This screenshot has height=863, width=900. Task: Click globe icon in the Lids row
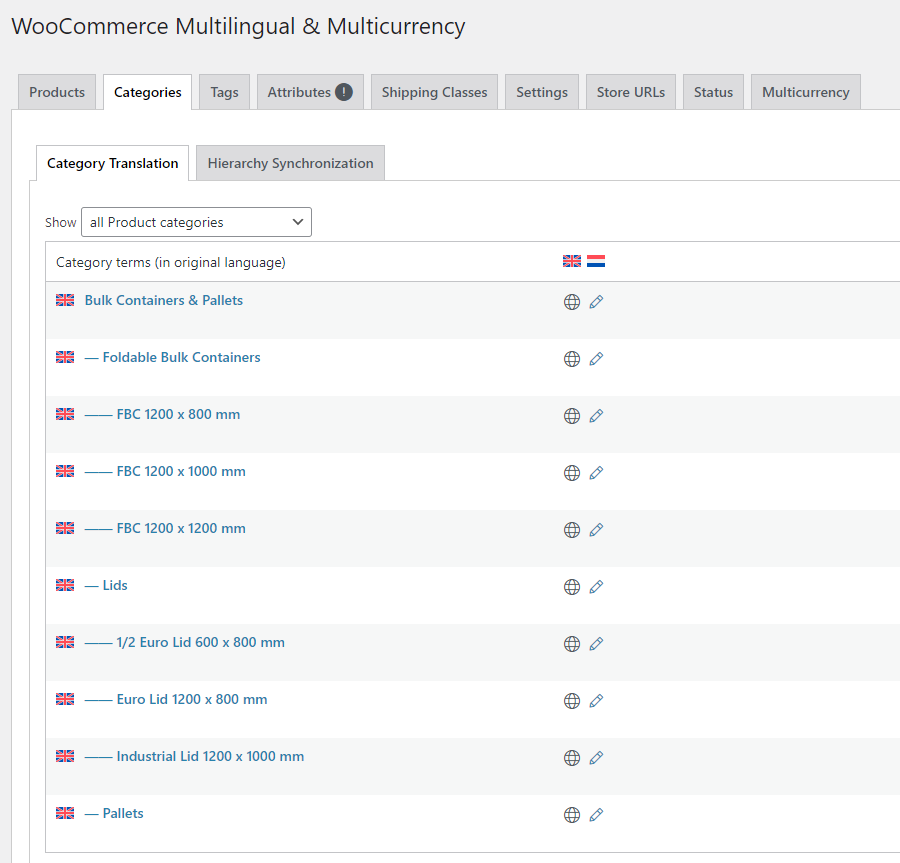572,587
